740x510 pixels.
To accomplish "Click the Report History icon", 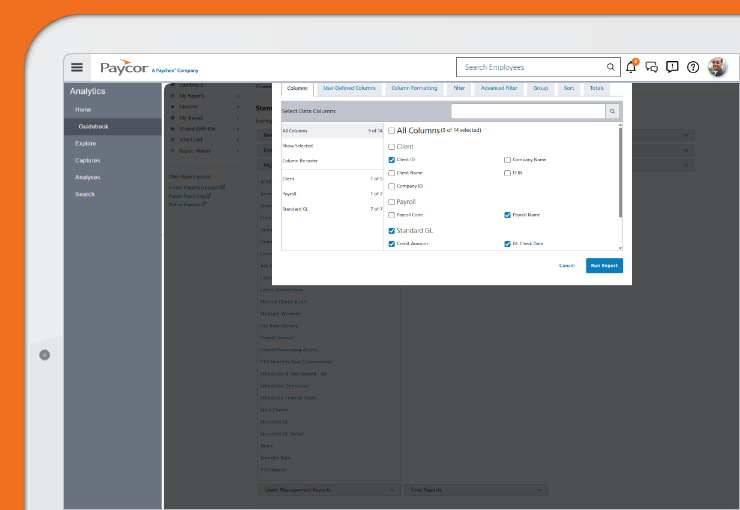I will coord(173,151).
